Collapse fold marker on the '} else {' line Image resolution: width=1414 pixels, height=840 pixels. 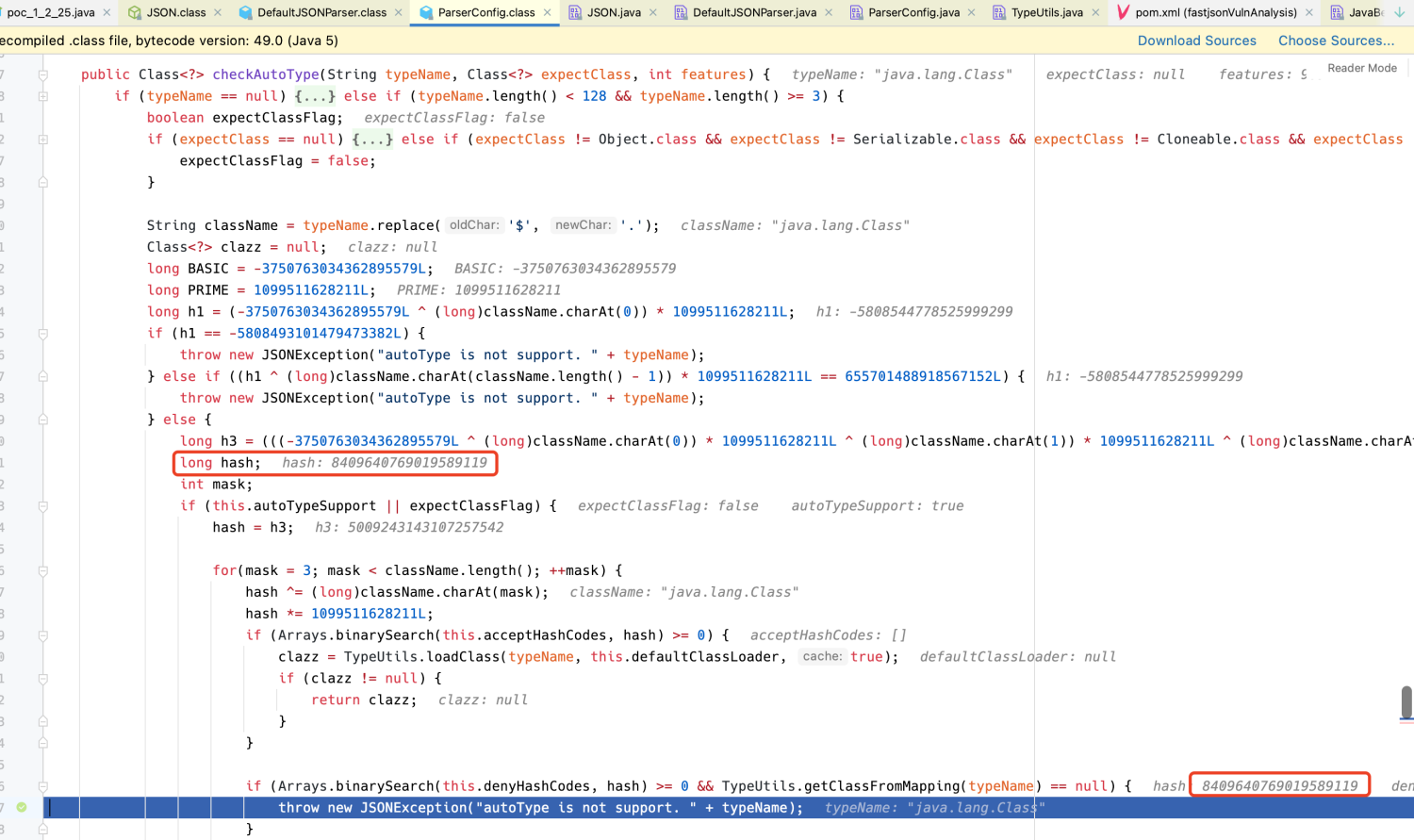[x=43, y=420]
